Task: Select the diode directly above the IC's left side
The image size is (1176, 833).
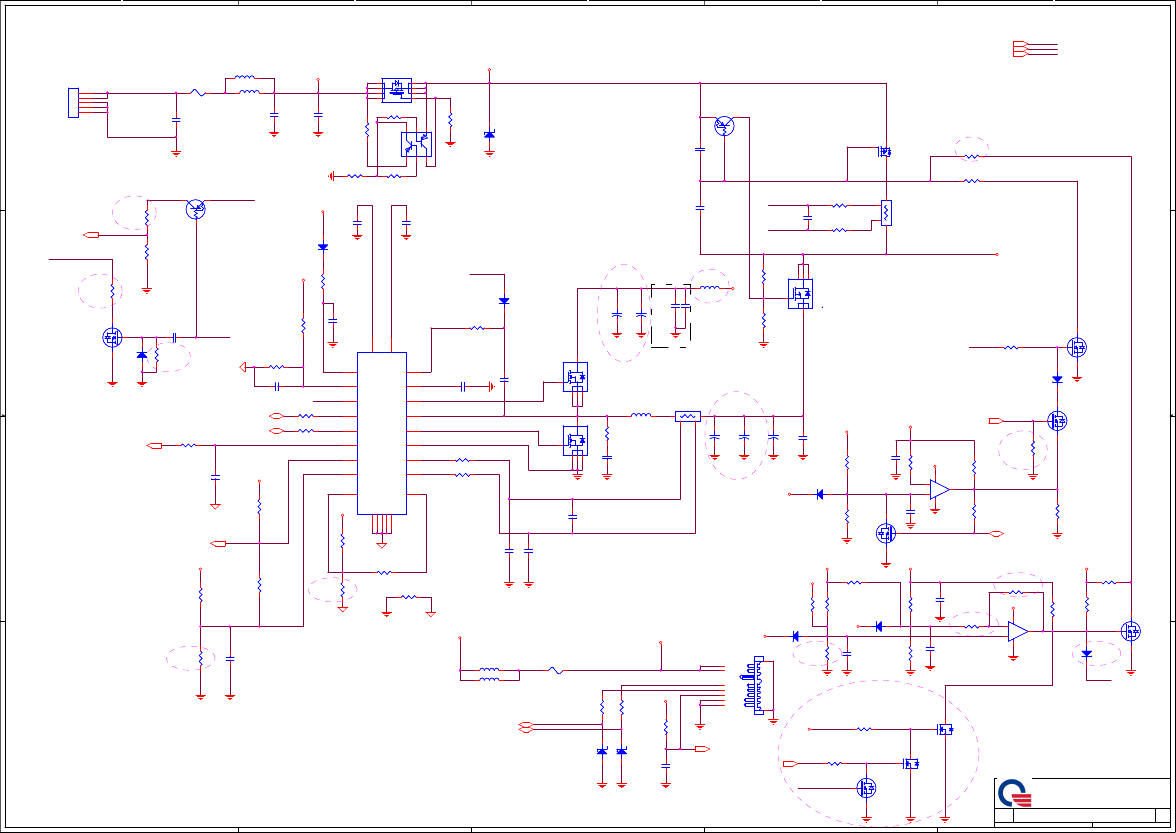Action: coord(323,247)
